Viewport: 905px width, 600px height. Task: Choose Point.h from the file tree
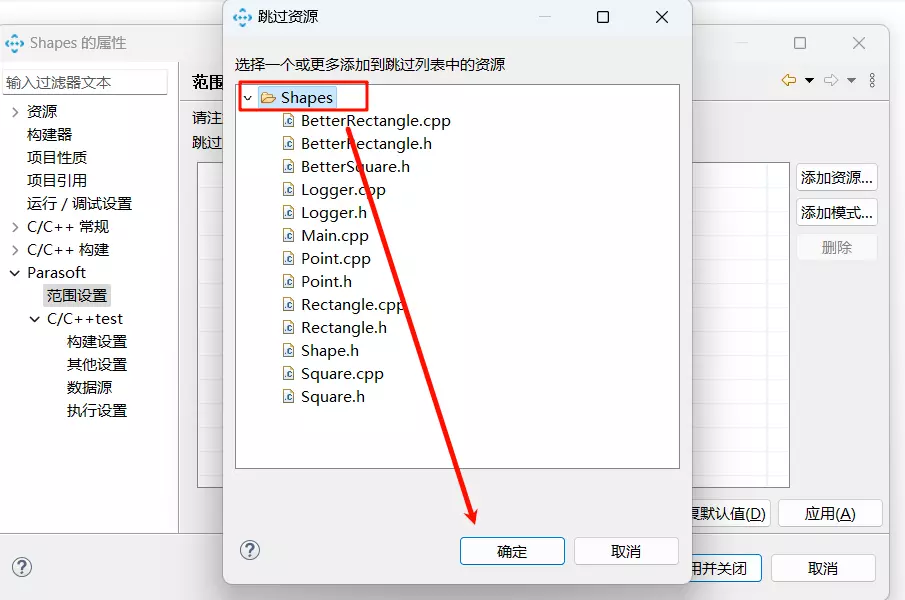(326, 282)
